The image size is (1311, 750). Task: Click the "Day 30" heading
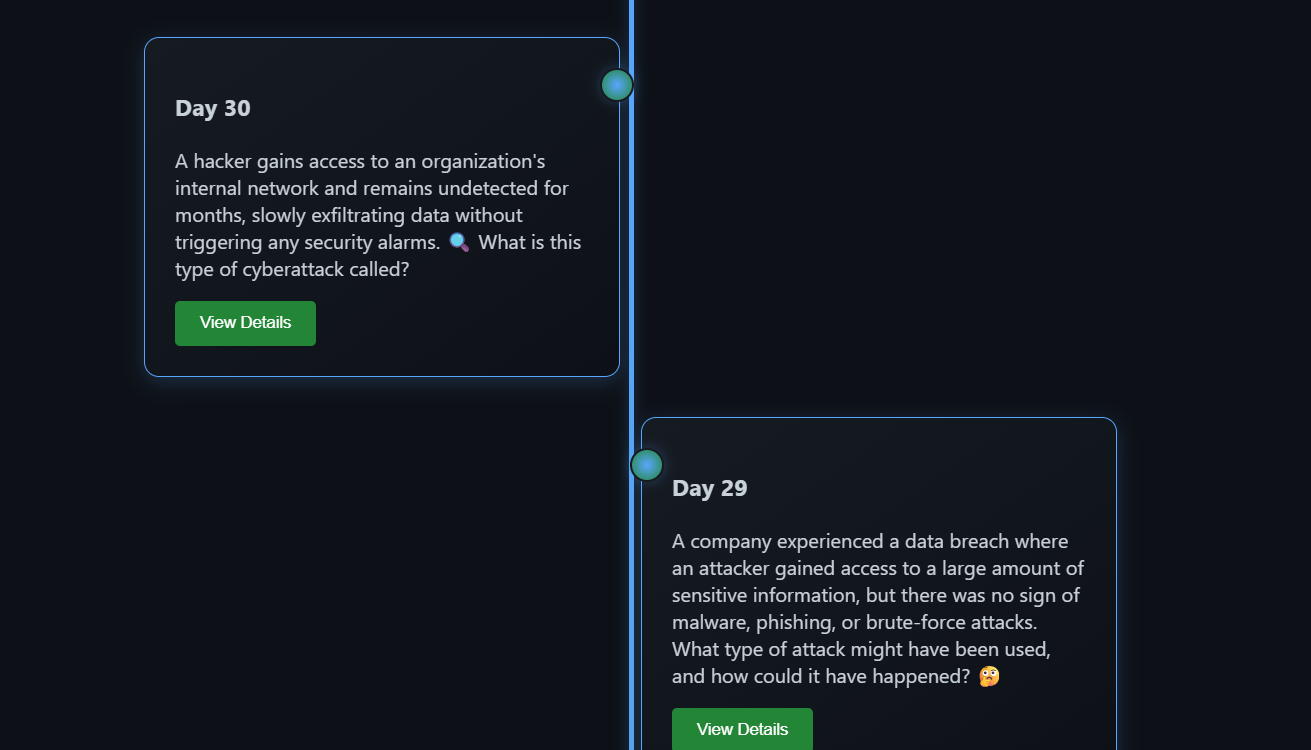(x=213, y=108)
